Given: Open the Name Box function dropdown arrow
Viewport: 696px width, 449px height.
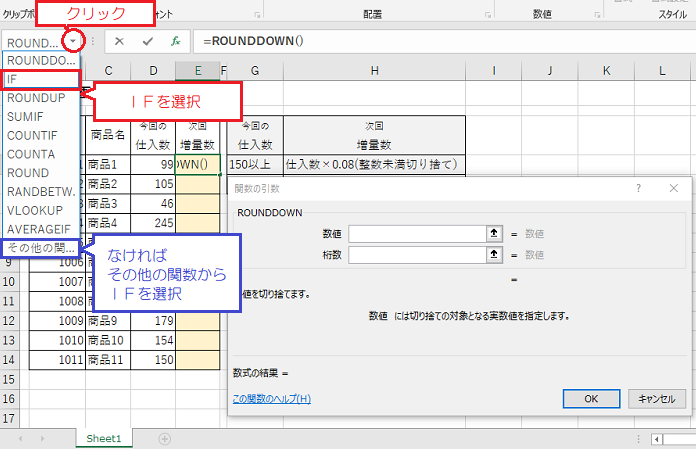Looking at the screenshot, I should [73, 41].
